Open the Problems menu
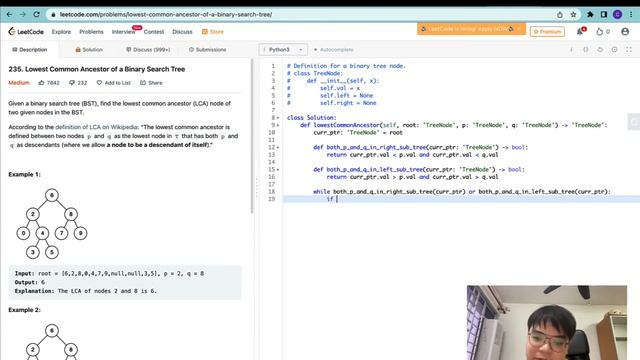 (x=91, y=31)
